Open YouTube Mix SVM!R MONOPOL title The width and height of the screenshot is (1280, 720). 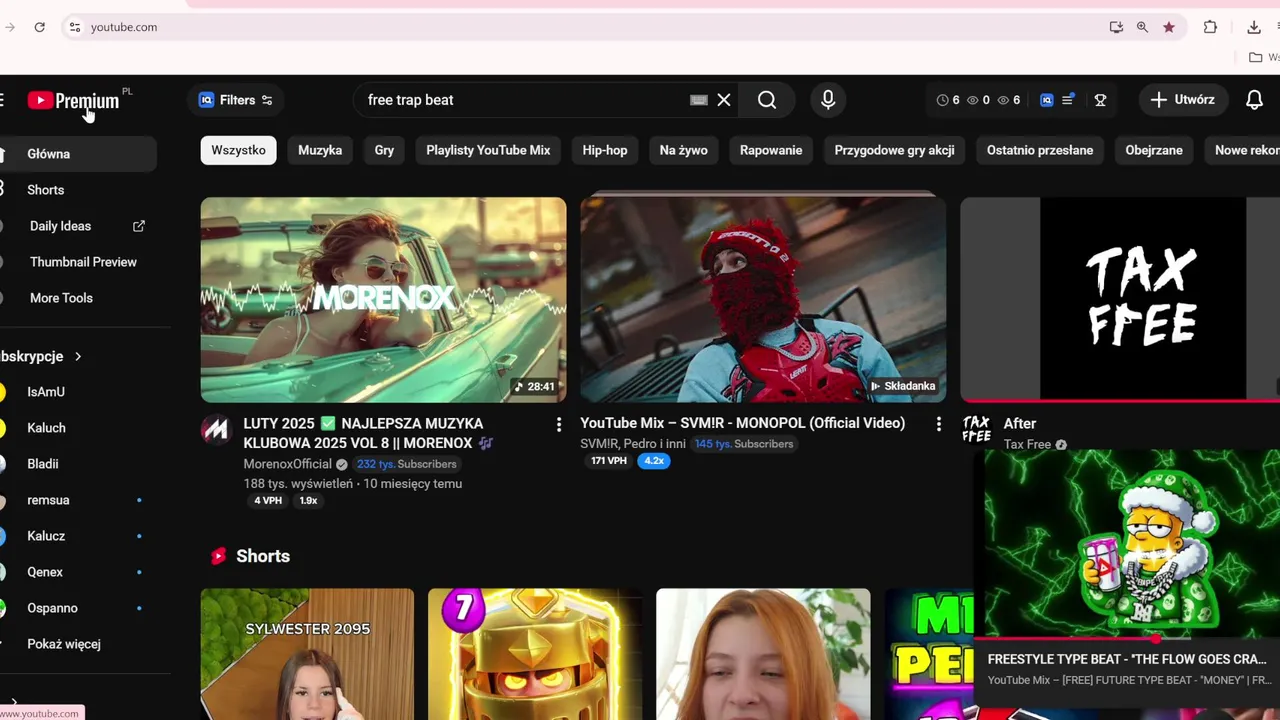click(742, 423)
